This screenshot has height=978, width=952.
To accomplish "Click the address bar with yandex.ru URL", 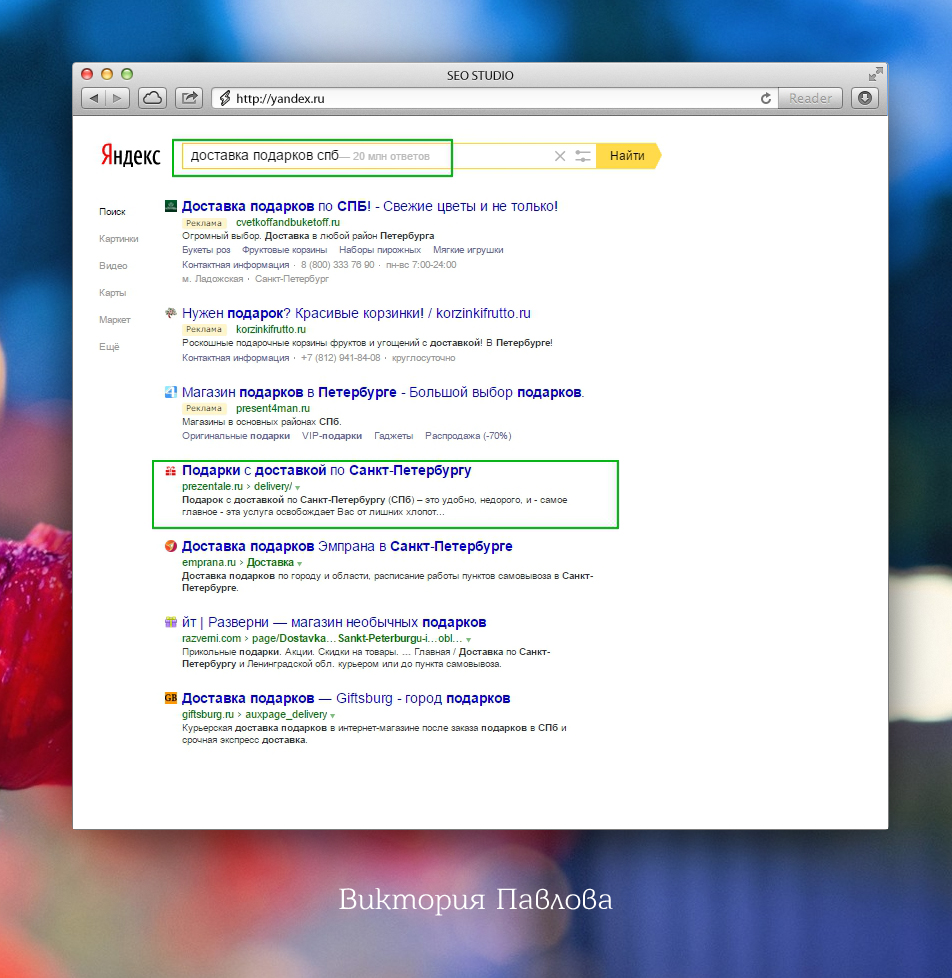I will pos(494,98).
